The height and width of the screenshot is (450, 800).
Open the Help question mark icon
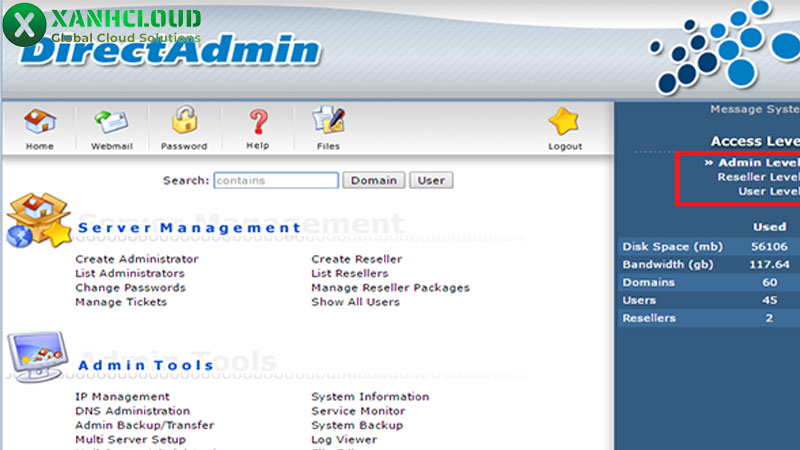[x=258, y=122]
